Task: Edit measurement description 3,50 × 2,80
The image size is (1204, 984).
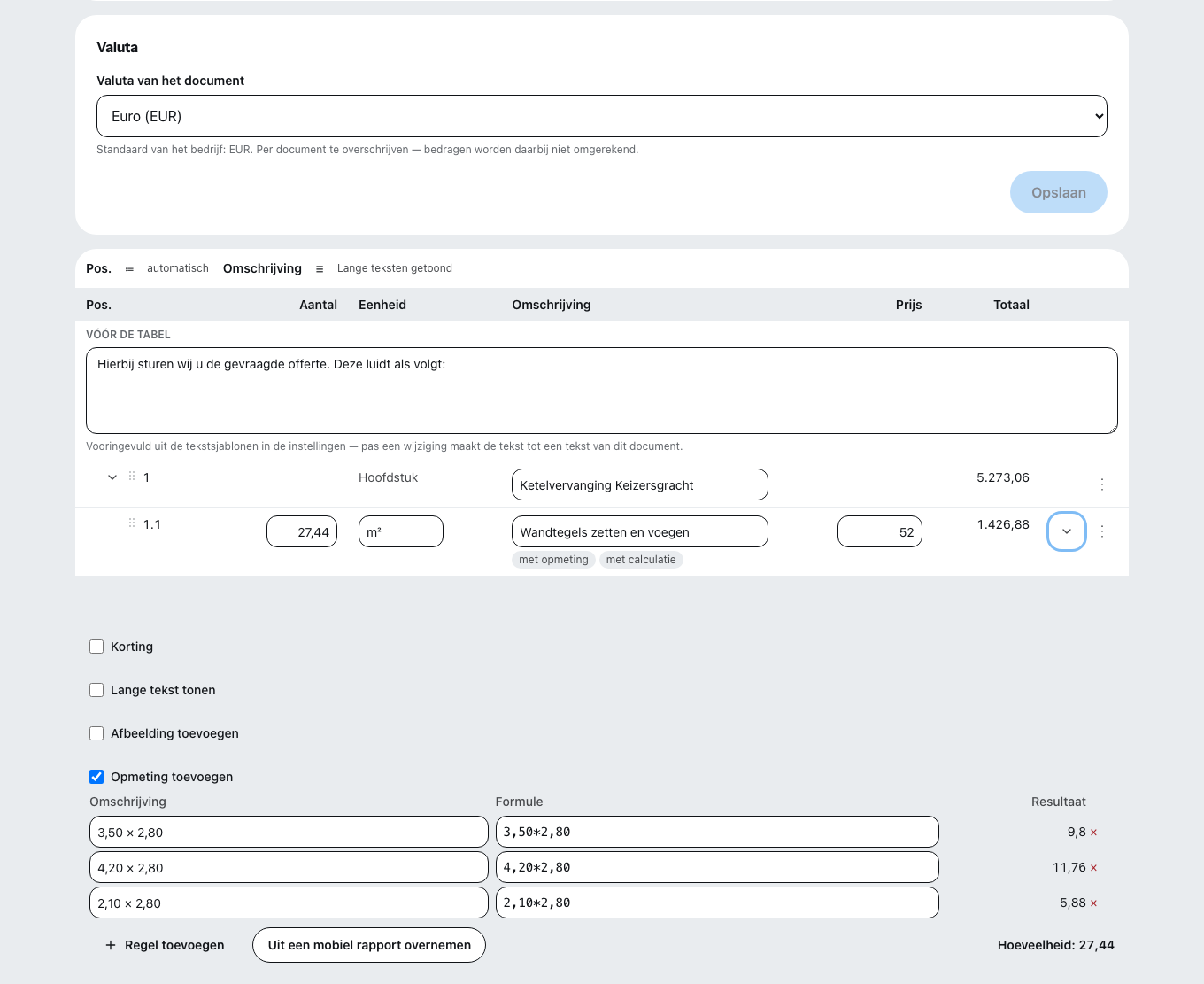Action: coord(289,832)
